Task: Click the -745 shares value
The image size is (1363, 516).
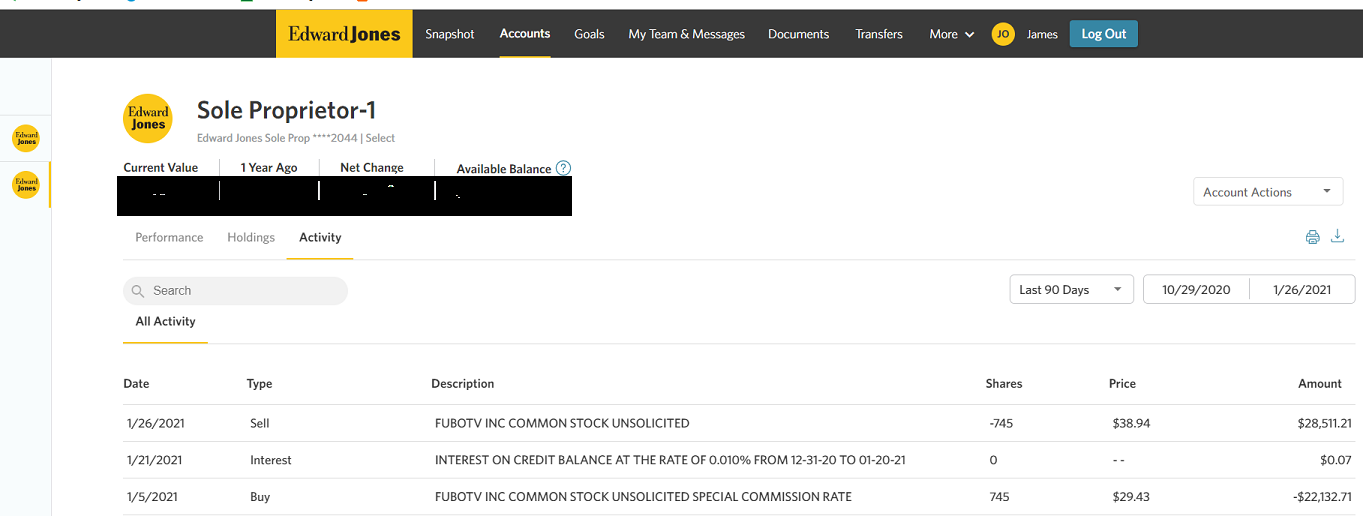Action: (1001, 423)
